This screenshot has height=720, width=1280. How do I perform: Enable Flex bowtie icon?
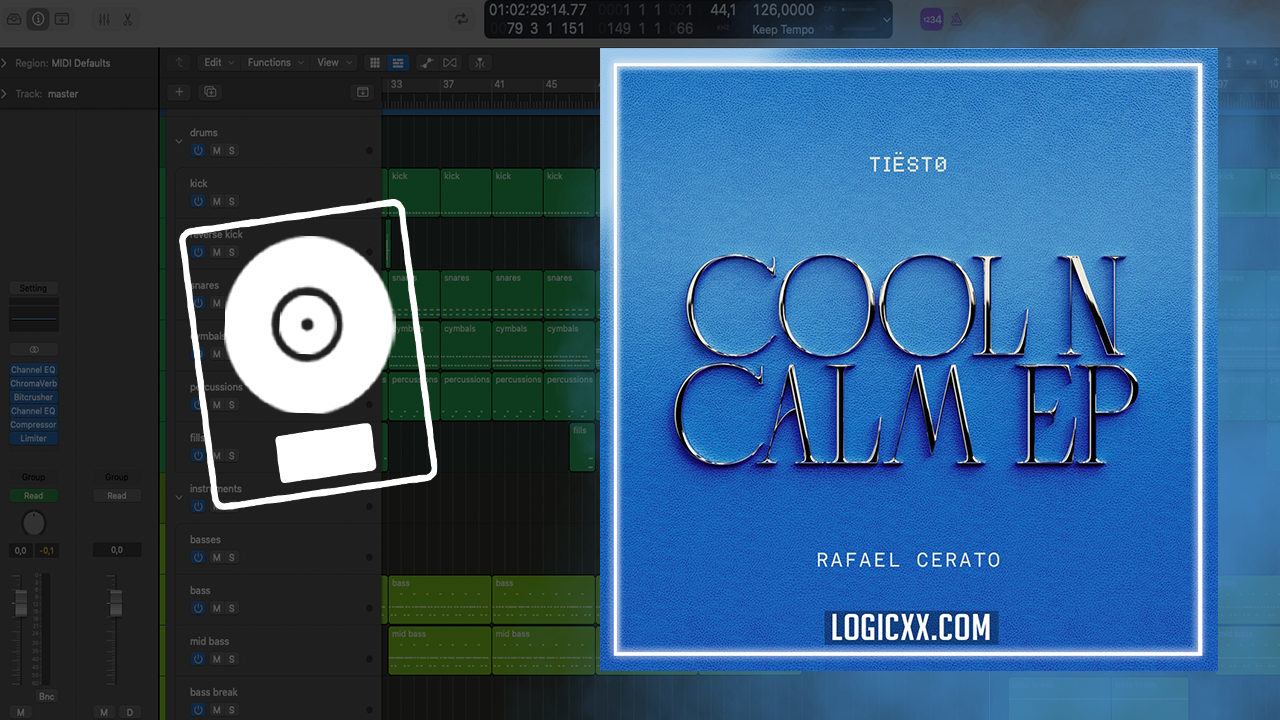tap(450, 62)
